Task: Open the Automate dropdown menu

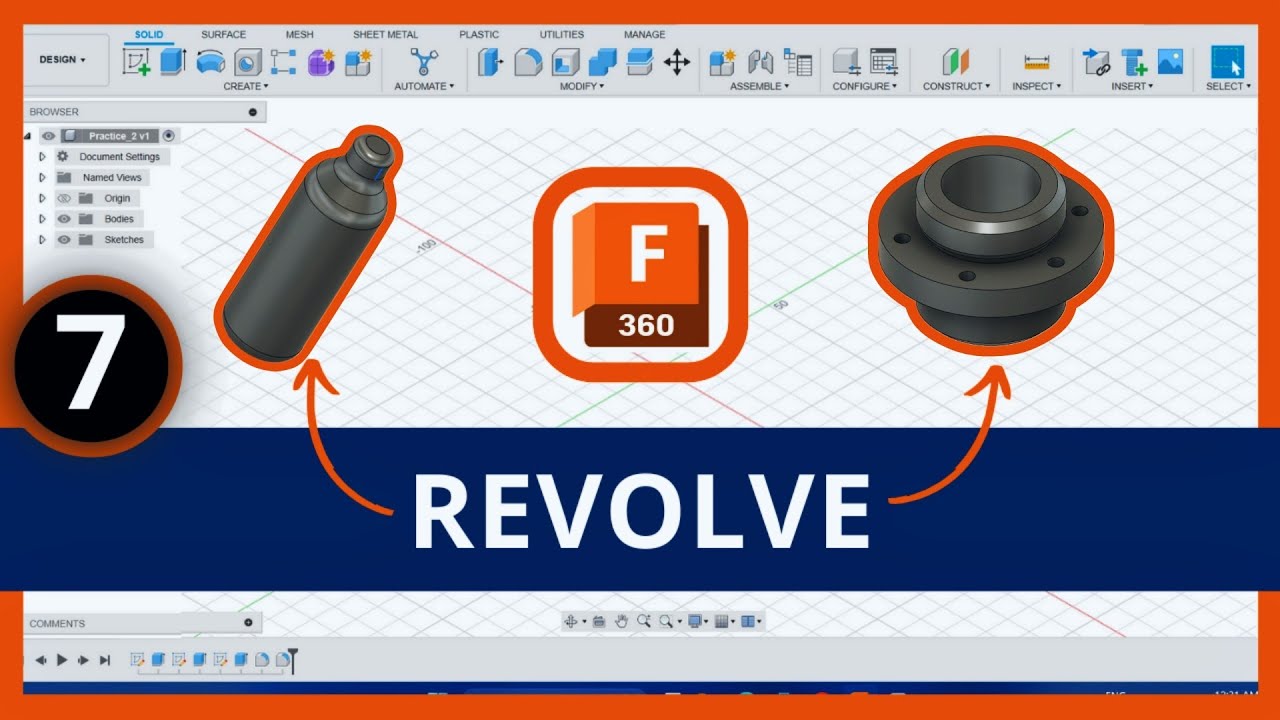Action: point(424,87)
